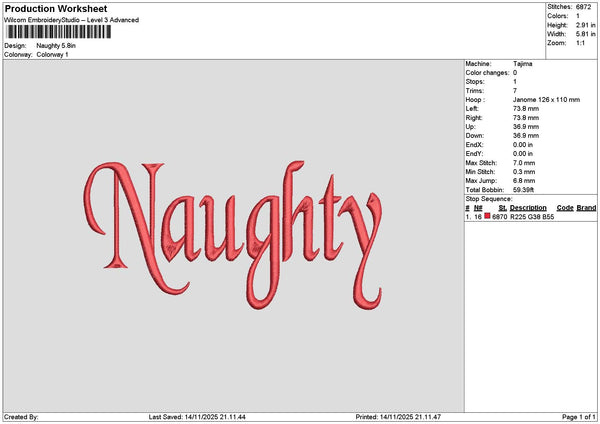Screen dimensions: 600x424
Task: Click the 'Created By:' footer label
Action: (x=21, y=417)
